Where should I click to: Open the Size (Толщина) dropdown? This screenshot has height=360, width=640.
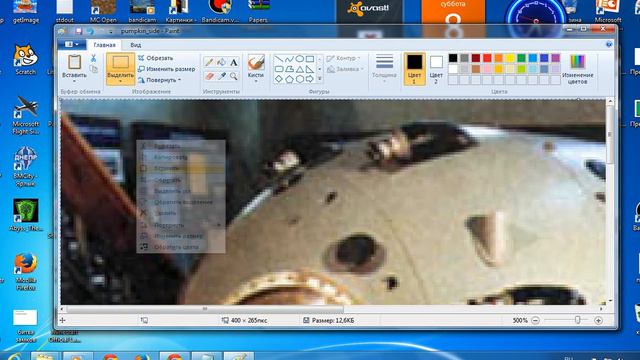[384, 69]
